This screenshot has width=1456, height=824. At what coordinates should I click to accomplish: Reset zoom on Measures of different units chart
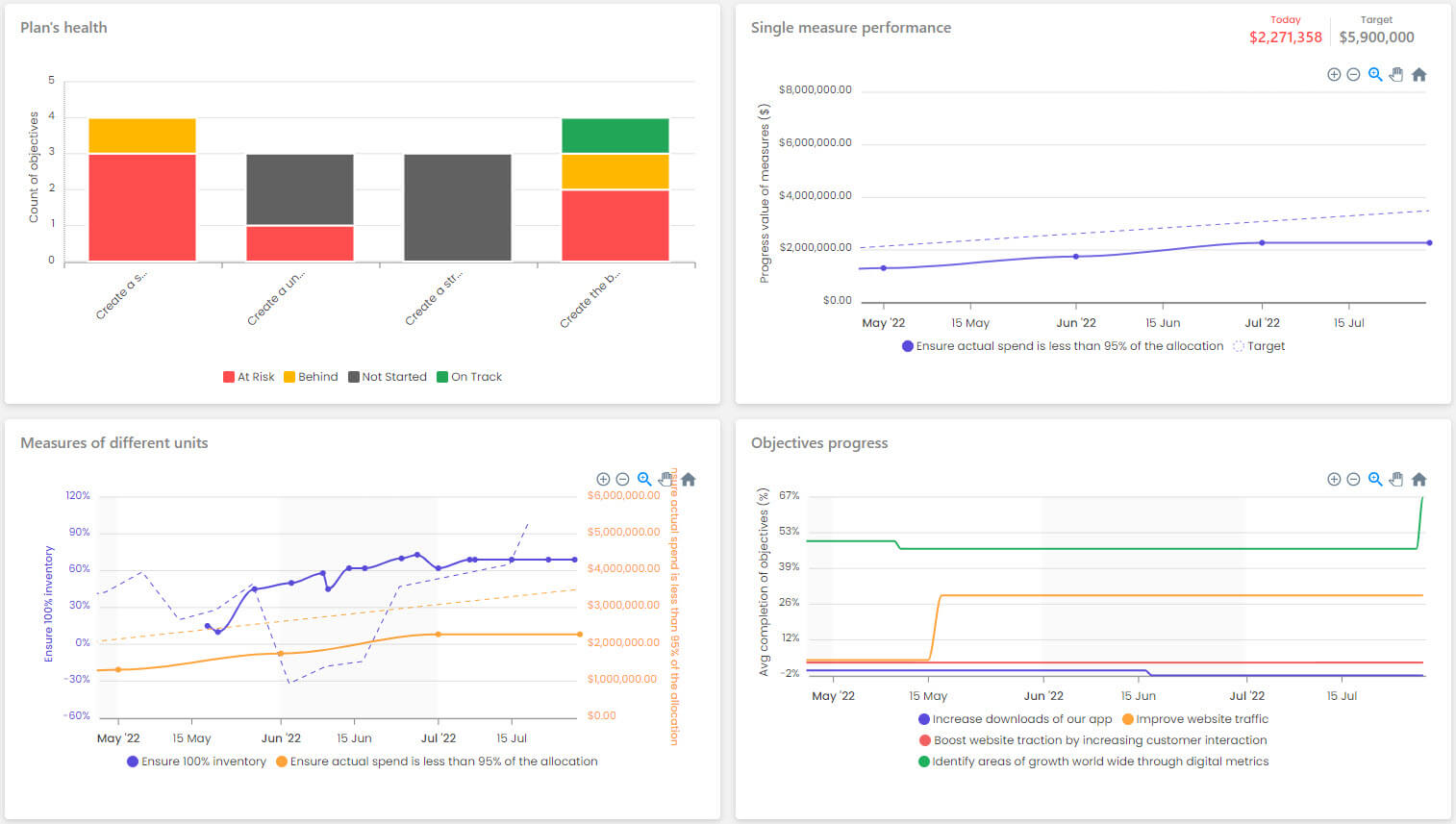point(689,479)
